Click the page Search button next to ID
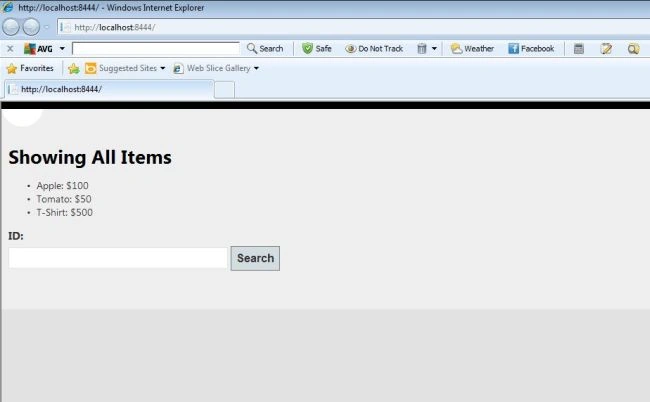Viewport: 650px width, 402px height. (255, 258)
